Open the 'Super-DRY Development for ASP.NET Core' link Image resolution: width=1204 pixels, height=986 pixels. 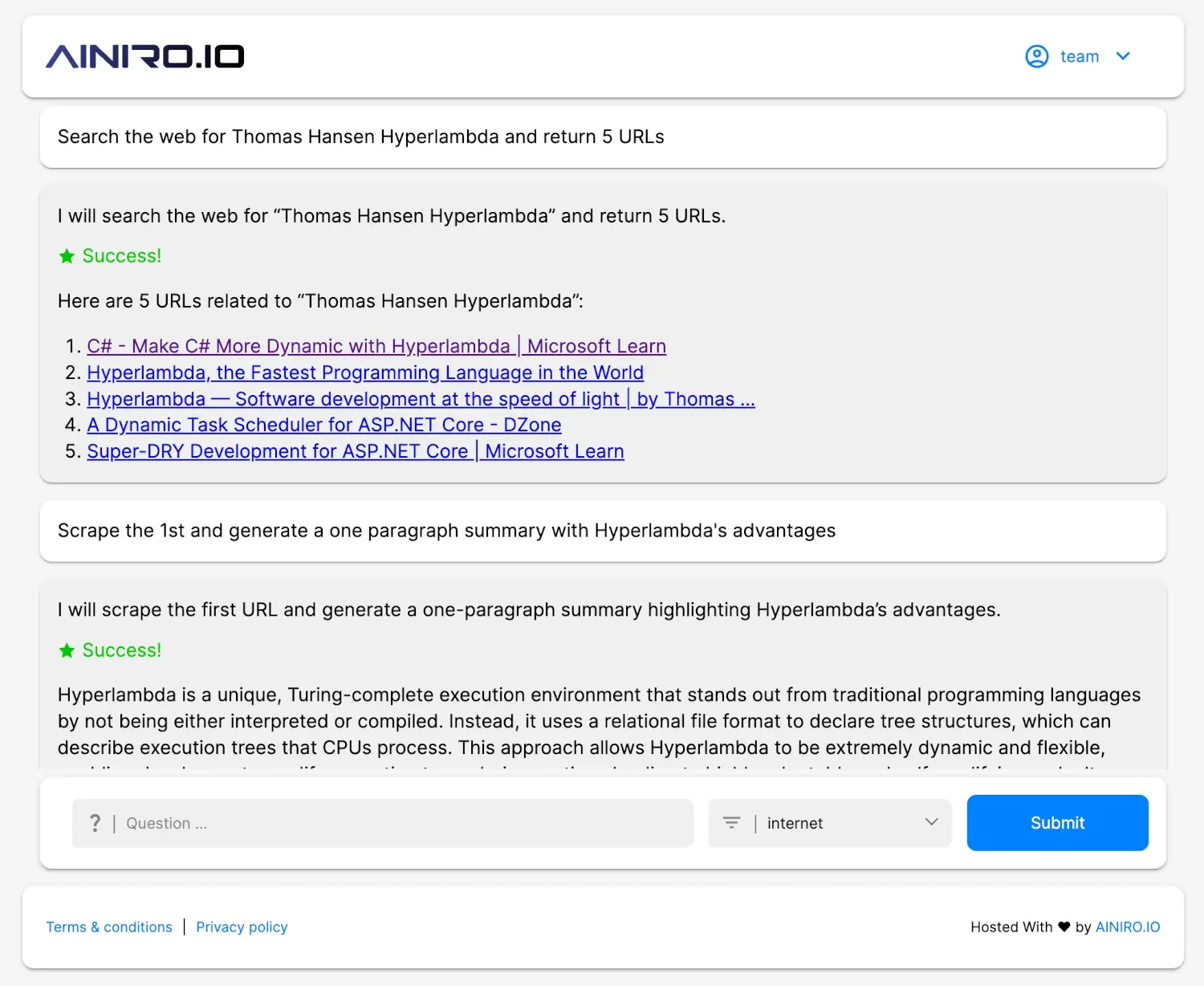(355, 451)
